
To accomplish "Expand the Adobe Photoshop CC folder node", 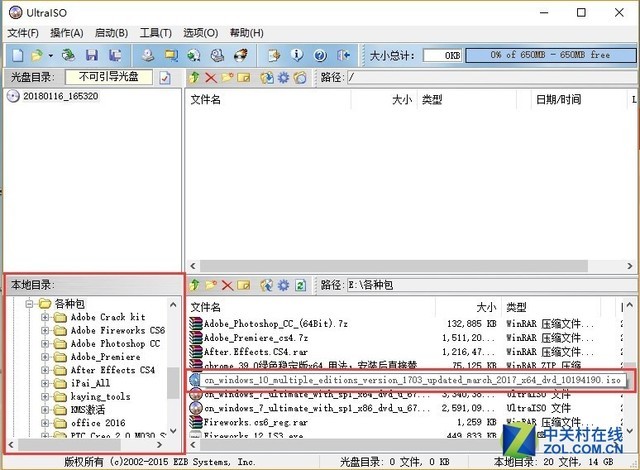I will coord(45,344).
